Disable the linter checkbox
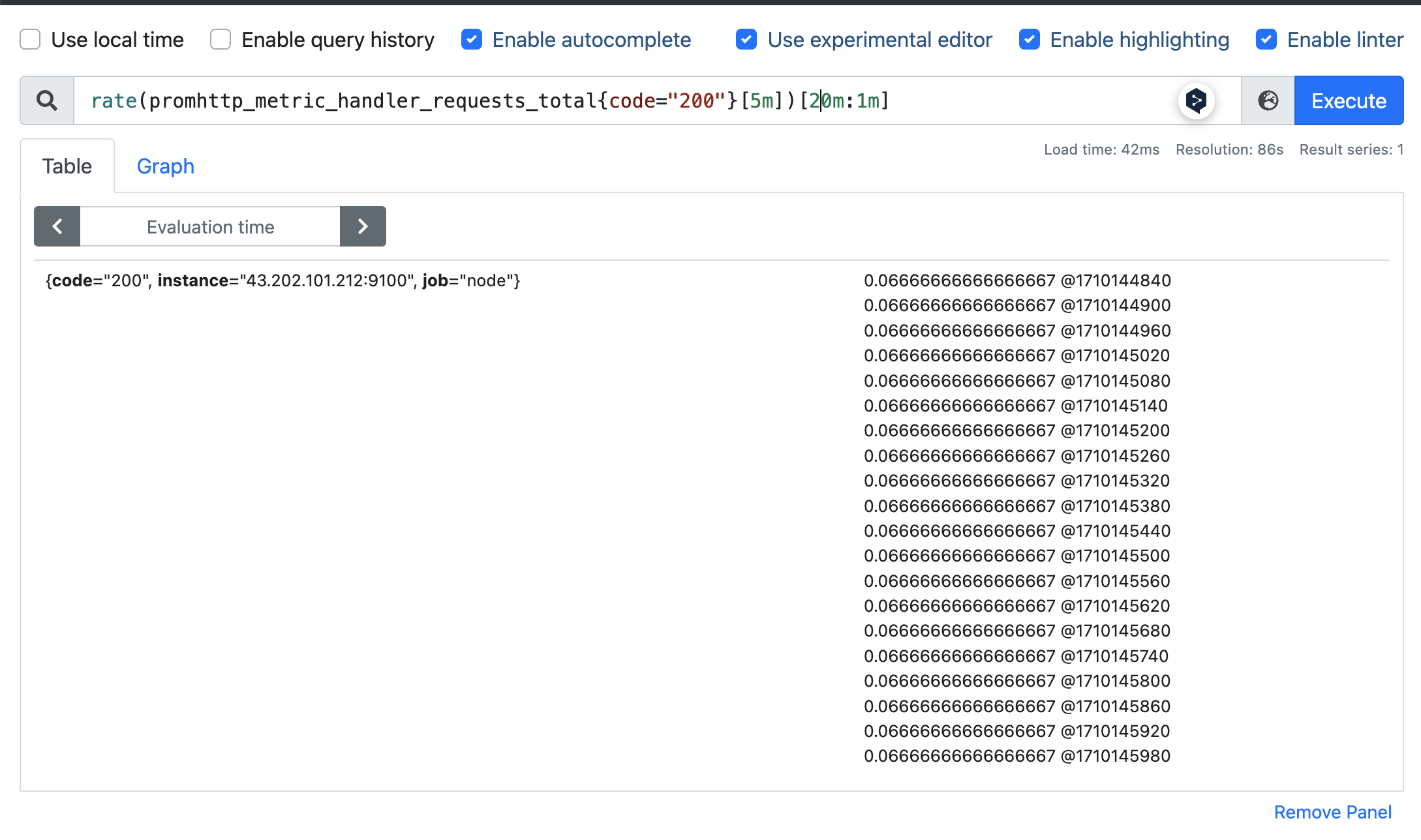The image size is (1421, 840). tap(1266, 40)
